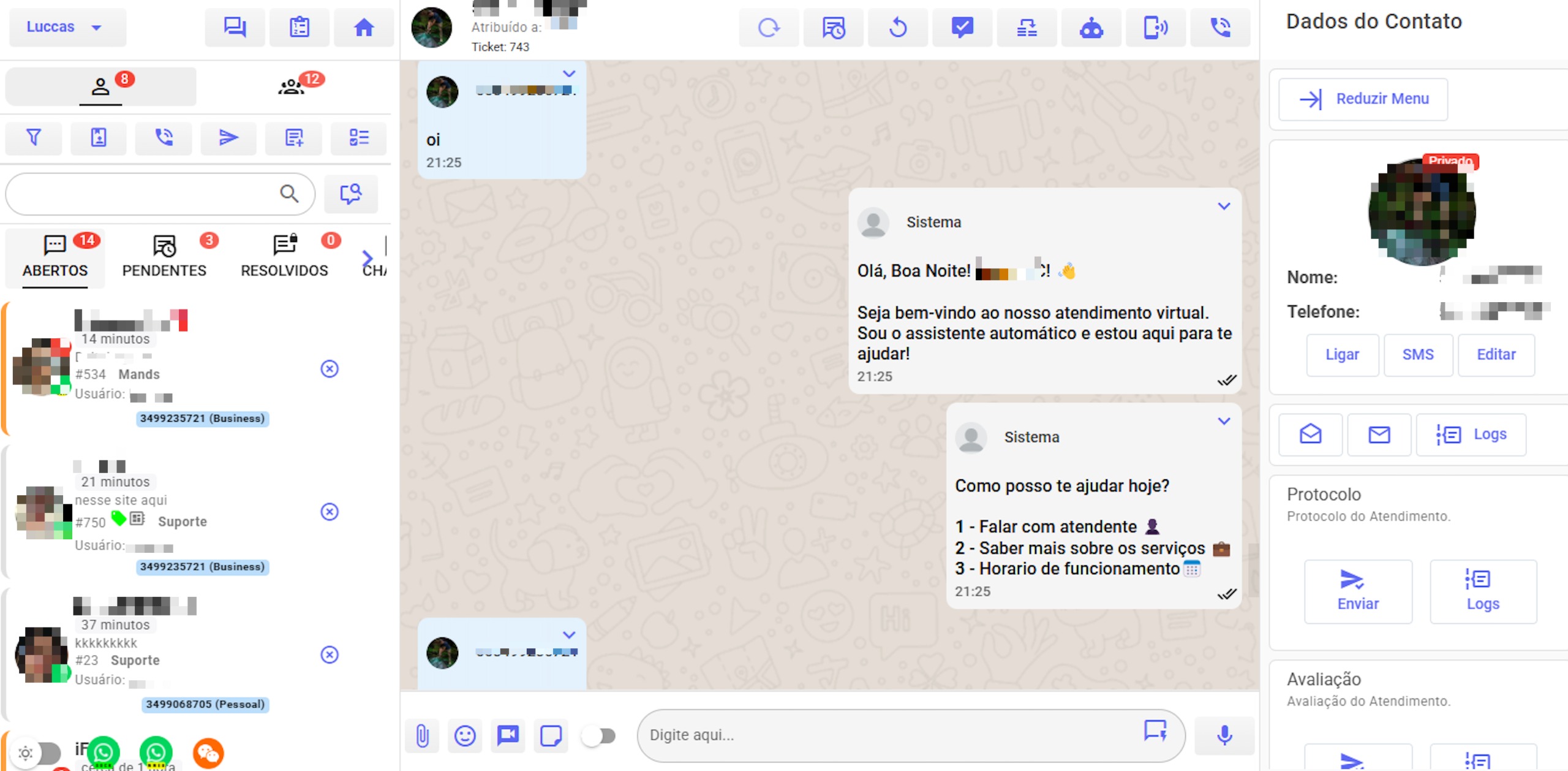1568x771 pixels.
Task: Open the filter funnel icon
Action: click(34, 137)
